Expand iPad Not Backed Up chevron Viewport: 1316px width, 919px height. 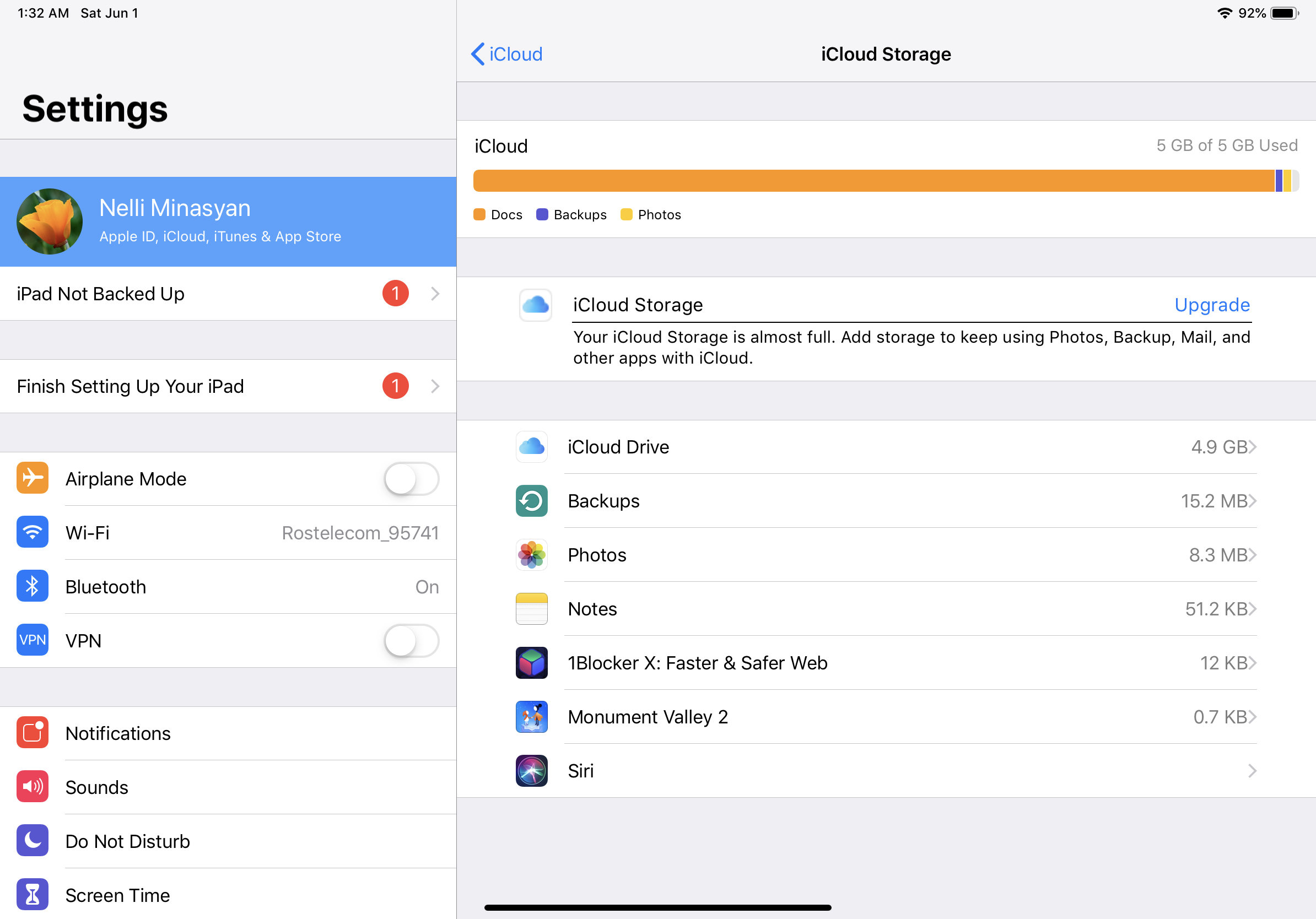435,294
